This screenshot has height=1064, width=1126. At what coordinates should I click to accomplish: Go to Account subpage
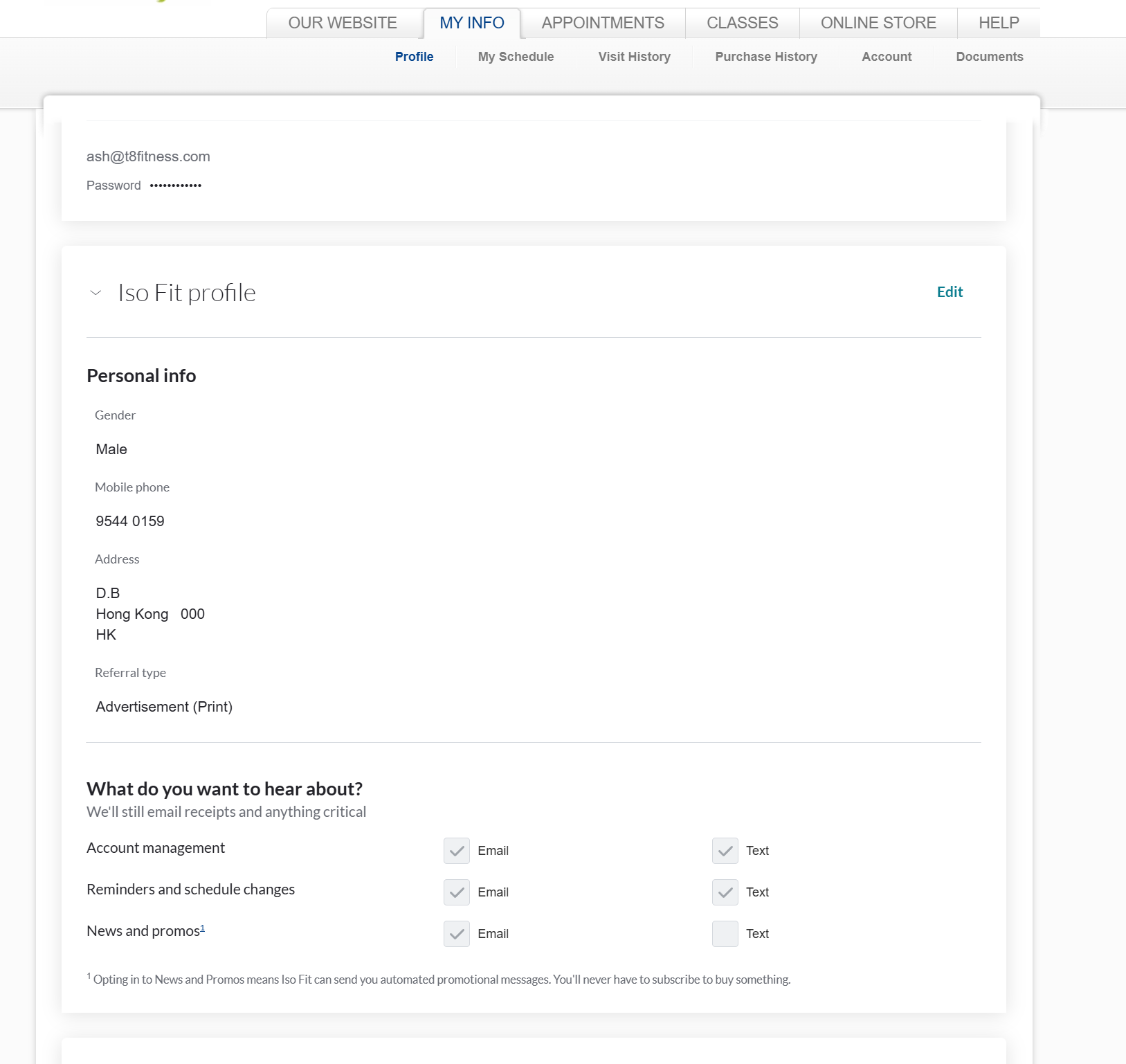pyautogui.click(x=887, y=57)
